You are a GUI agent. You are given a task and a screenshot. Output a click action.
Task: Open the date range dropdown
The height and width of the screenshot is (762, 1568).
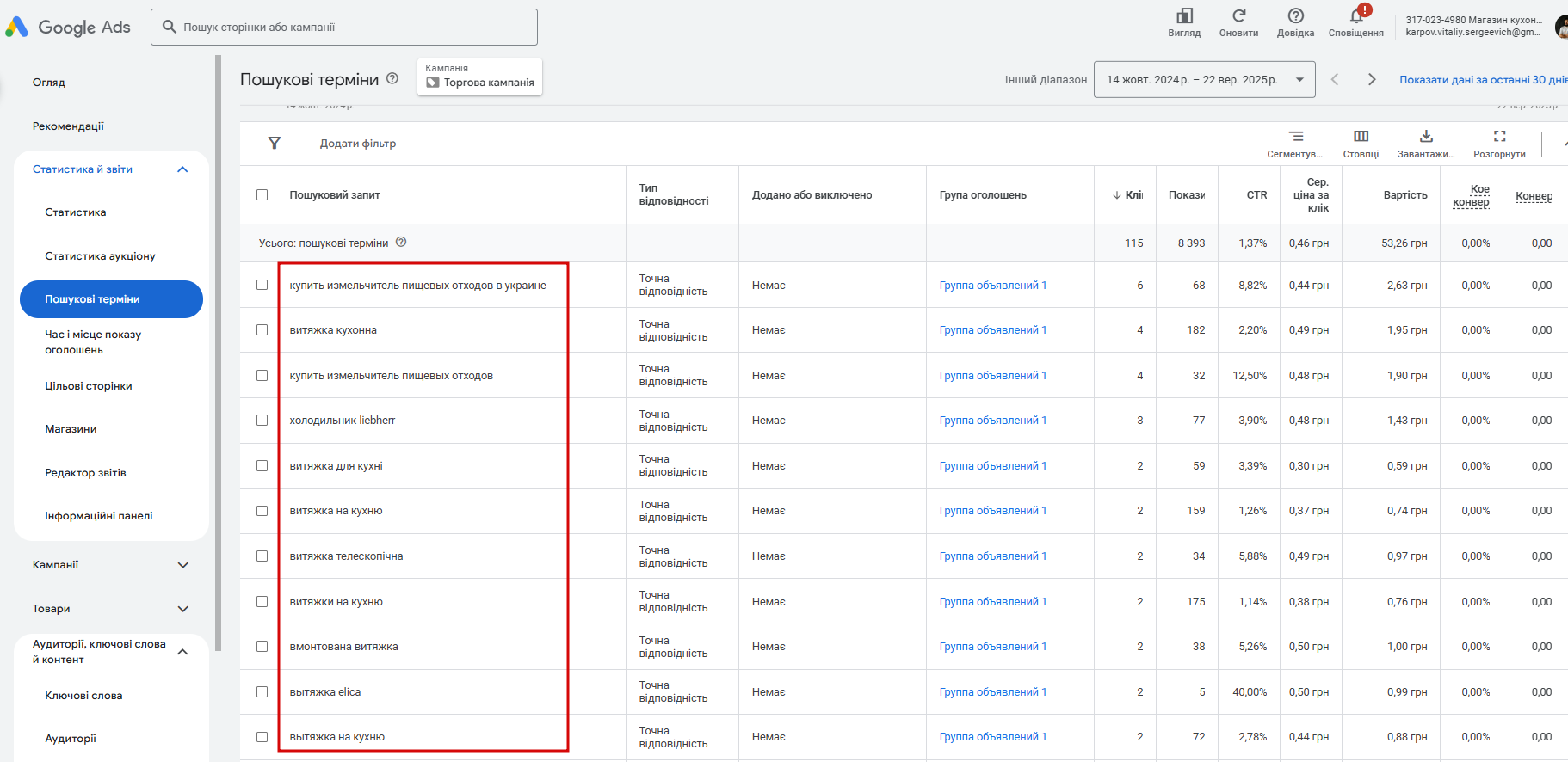[x=1204, y=80]
